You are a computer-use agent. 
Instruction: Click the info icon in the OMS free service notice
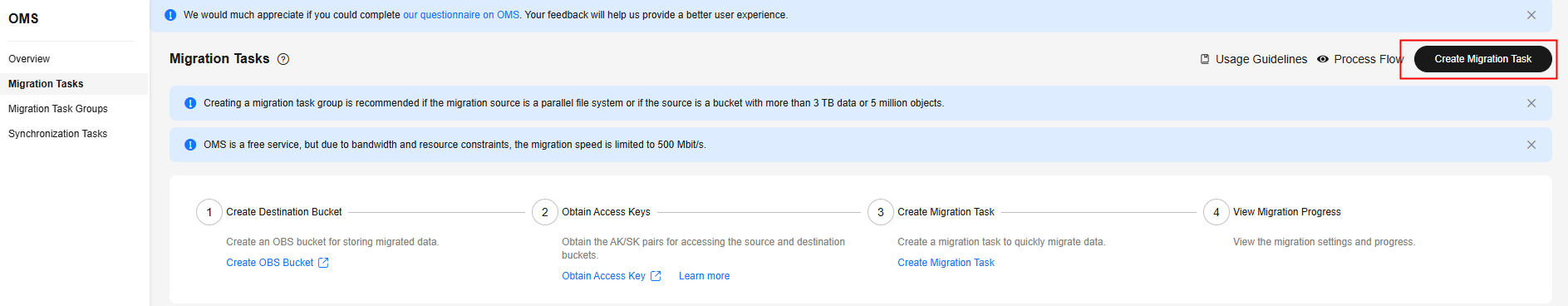point(190,145)
